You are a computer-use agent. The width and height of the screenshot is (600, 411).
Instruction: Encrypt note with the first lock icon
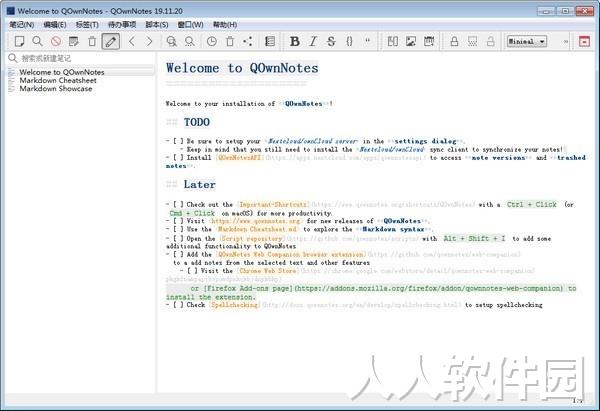(454, 41)
